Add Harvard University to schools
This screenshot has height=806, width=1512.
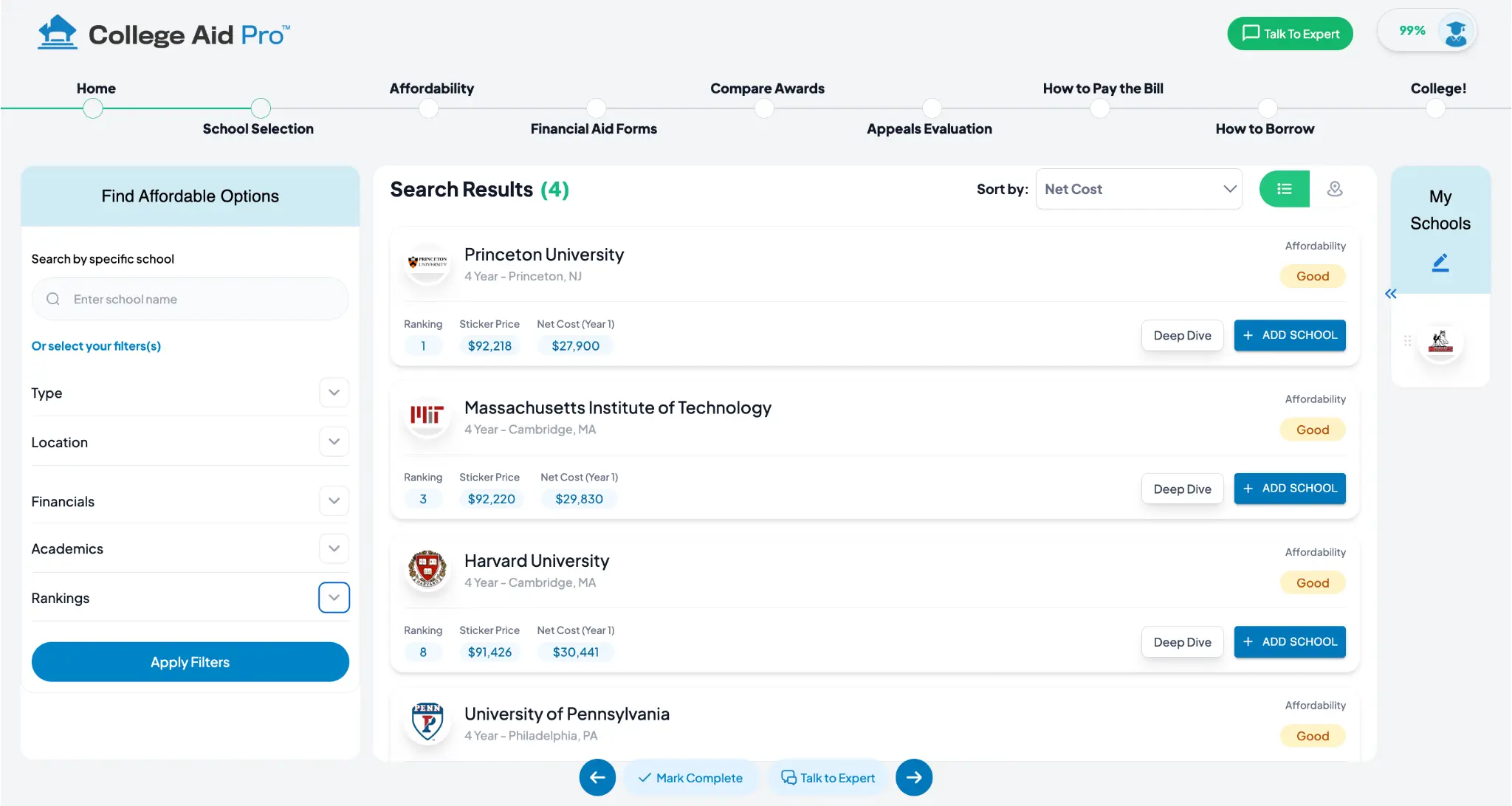tap(1290, 642)
